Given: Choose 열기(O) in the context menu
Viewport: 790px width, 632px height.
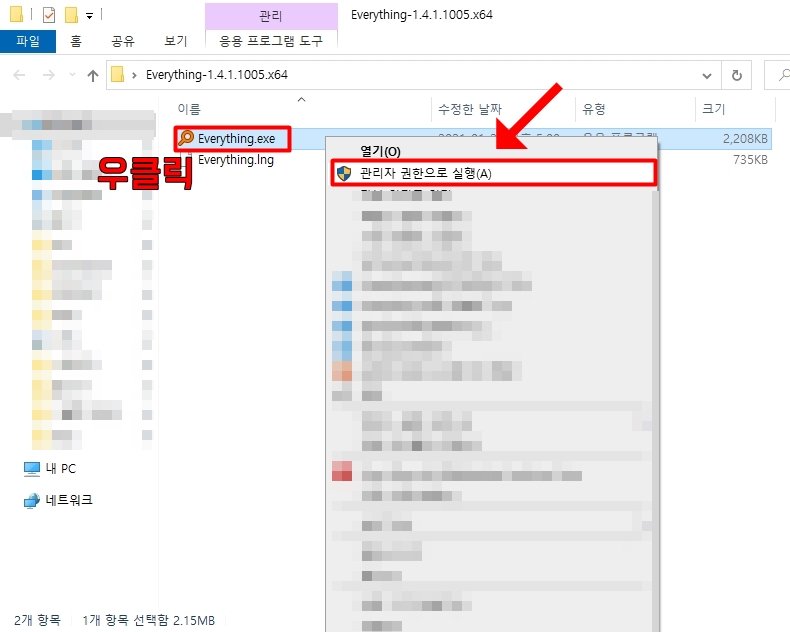Looking at the screenshot, I should pyautogui.click(x=380, y=151).
